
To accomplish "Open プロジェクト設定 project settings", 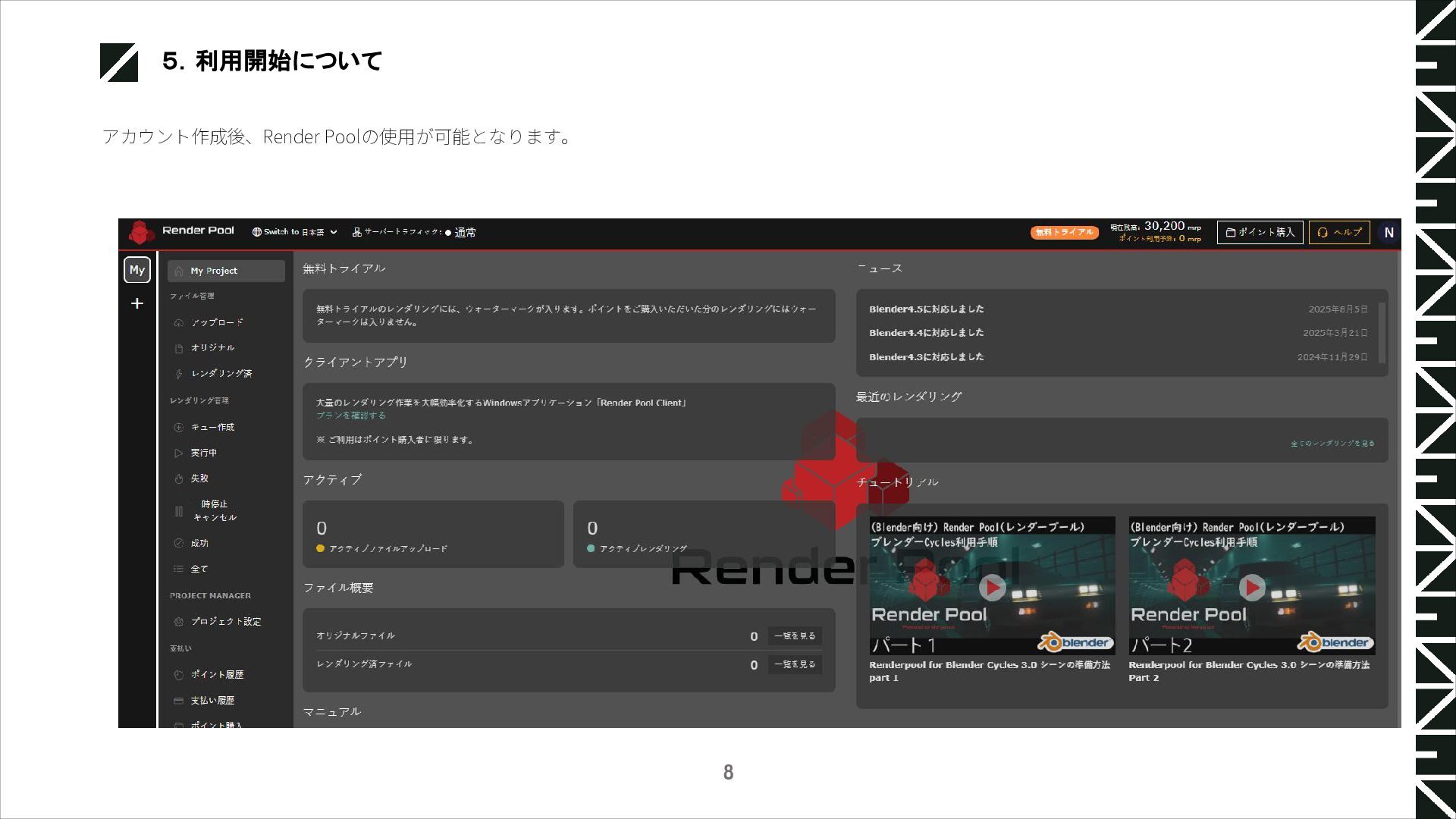I will (225, 621).
